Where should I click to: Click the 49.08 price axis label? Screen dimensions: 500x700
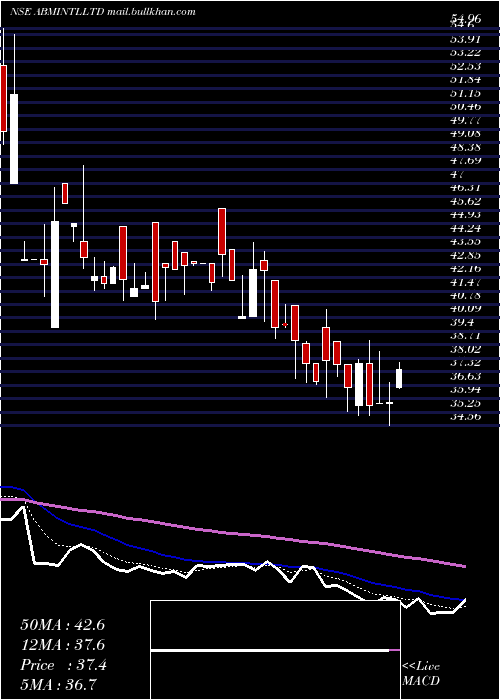[465, 133]
